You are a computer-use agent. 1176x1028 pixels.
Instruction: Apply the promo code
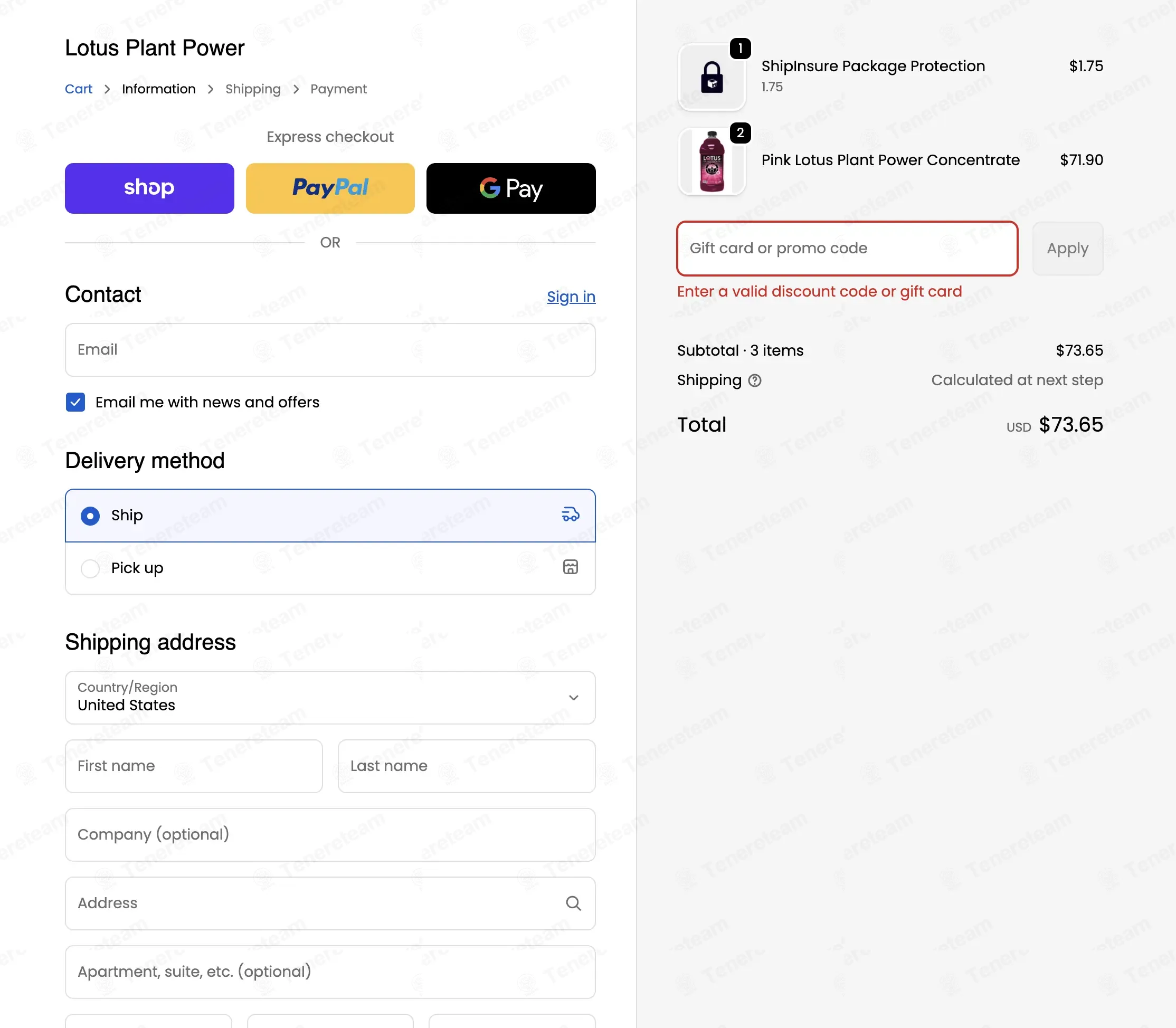[1067, 249]
